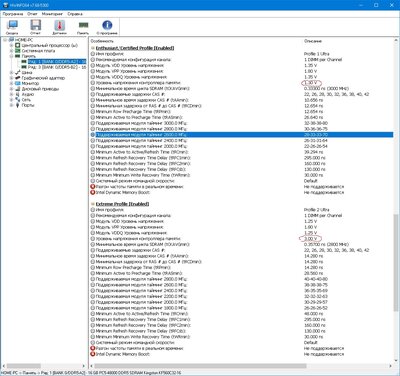Screen dimensions: 400x376
Task: Expand the Порты tree node
Action: 11,105
